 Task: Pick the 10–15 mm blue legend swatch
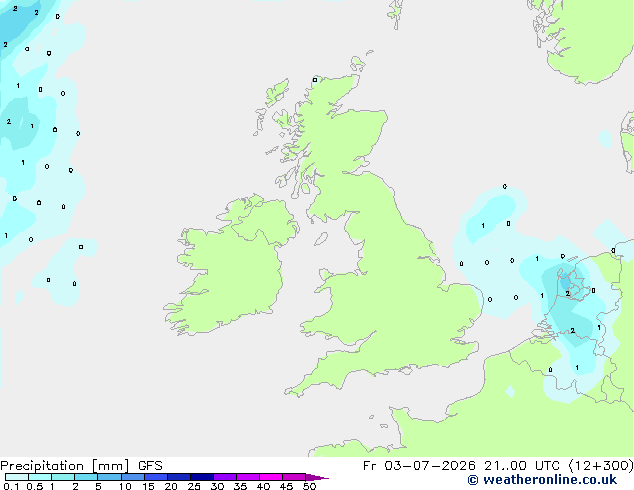click(132, 477)
